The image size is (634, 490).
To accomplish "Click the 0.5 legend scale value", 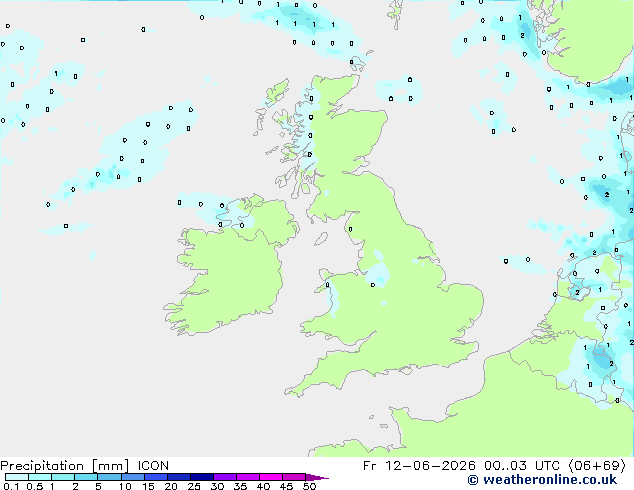I will click(35, 486).
